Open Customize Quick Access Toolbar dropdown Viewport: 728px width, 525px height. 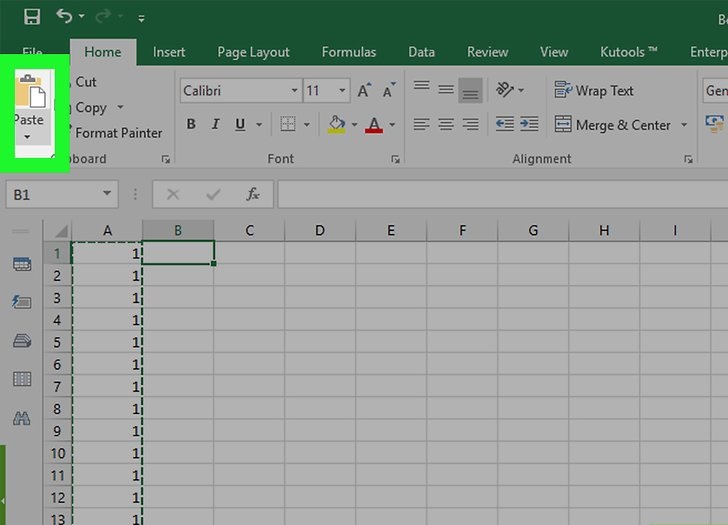coord(141,18)
